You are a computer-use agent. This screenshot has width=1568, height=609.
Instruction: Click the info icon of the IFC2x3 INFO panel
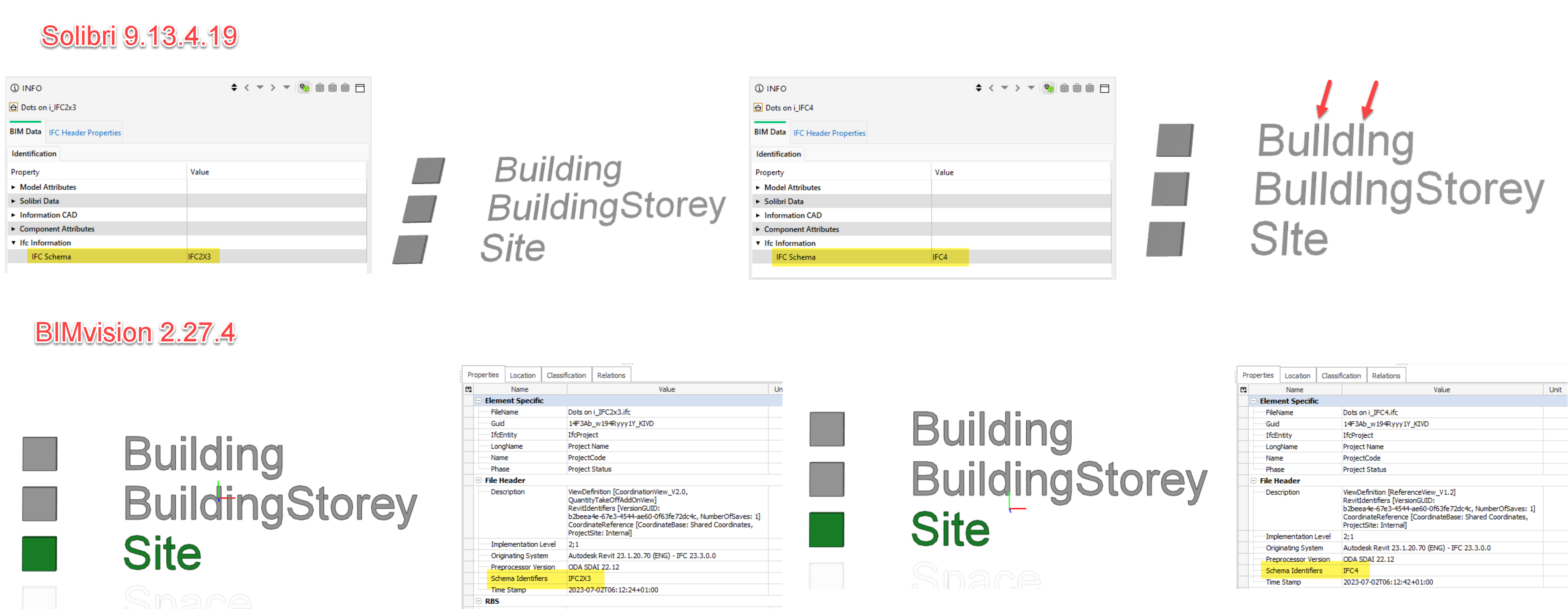click(14, 88)
